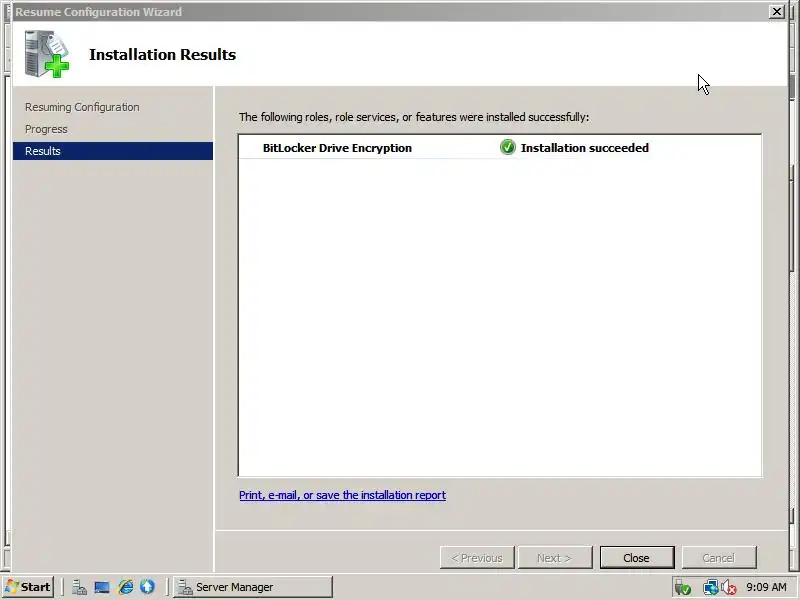Launch Server Manager from the quick launch icon

(79, 587)
